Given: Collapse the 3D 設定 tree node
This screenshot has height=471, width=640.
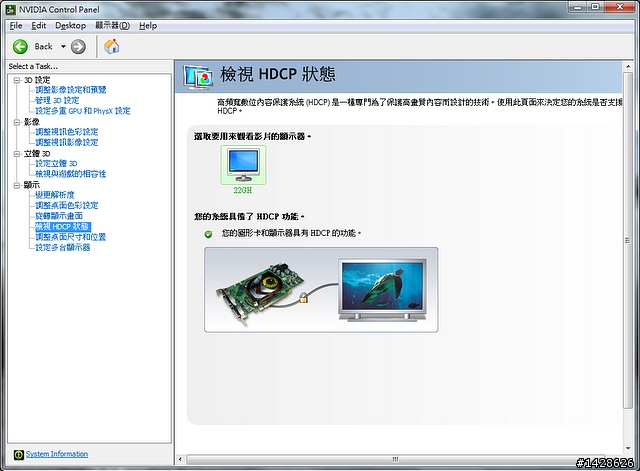Looking at the screenshot, I should click(17, 80).
